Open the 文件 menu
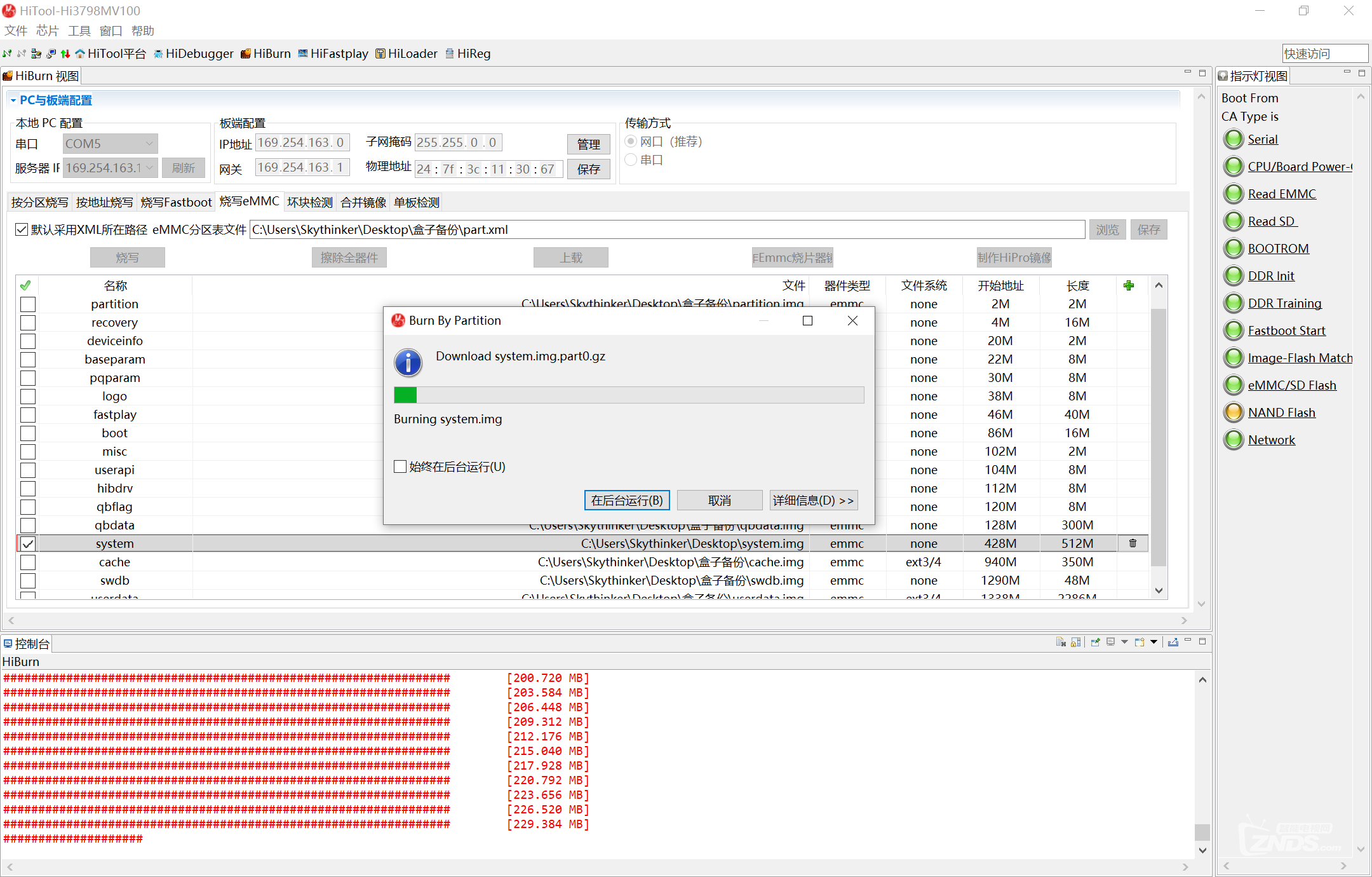The image size is (1372, 877). 16,31
